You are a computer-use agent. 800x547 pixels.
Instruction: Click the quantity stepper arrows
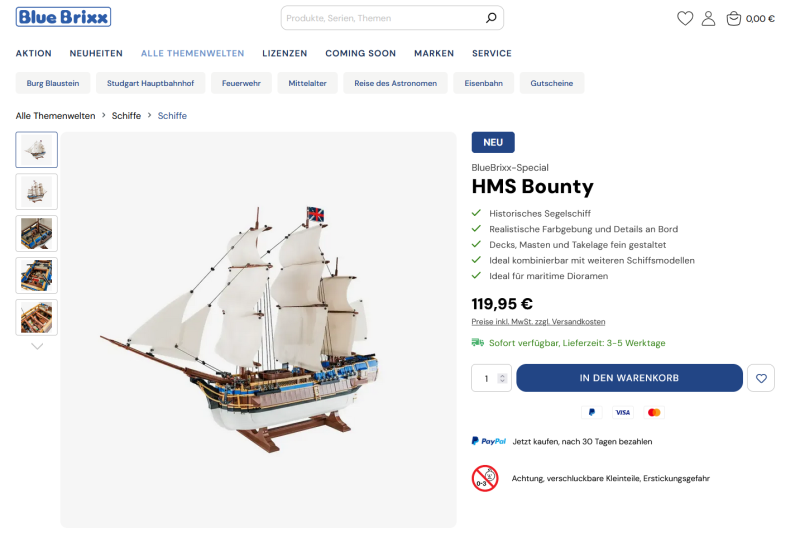tap(502, 378)
